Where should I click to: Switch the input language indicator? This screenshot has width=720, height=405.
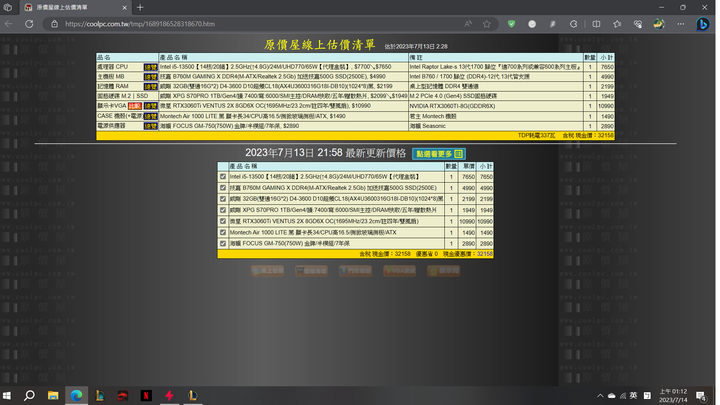[x=633, y=395]
